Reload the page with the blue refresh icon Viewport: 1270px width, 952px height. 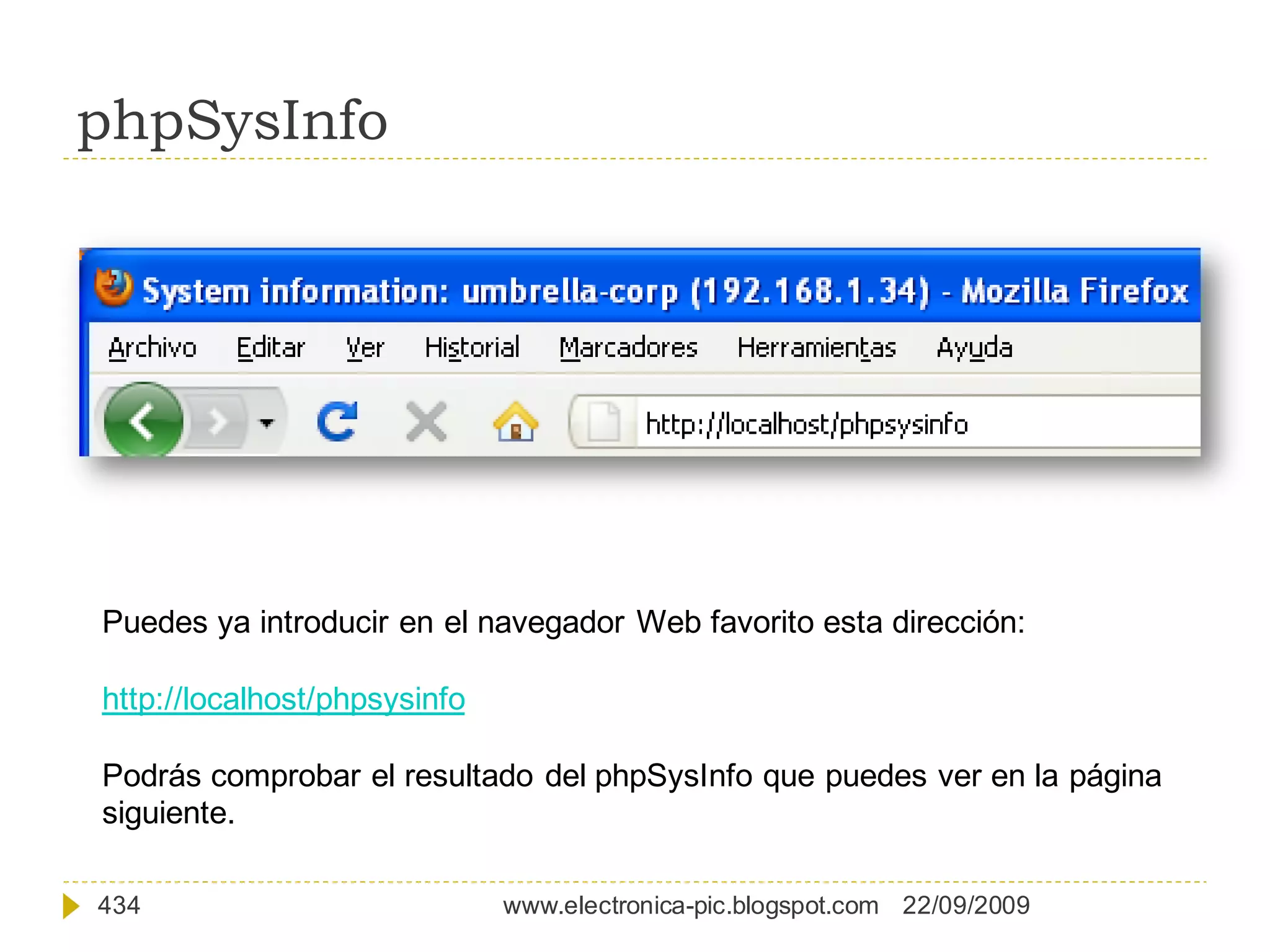tap(338, 421)
